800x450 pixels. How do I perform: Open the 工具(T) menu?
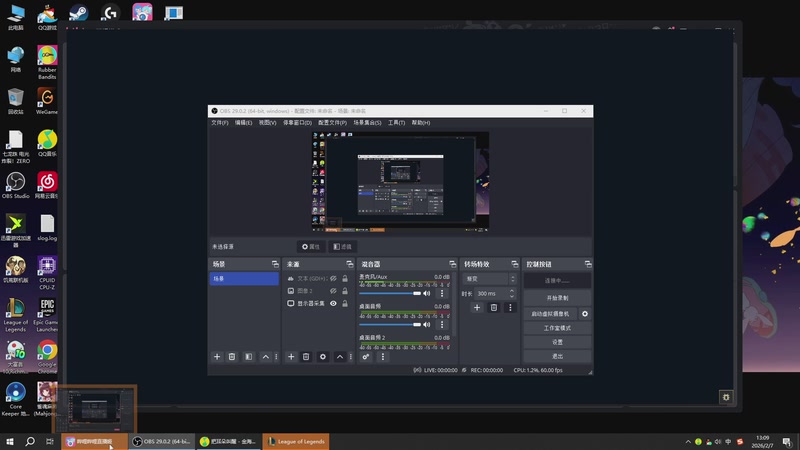click(x=396, y=123)
